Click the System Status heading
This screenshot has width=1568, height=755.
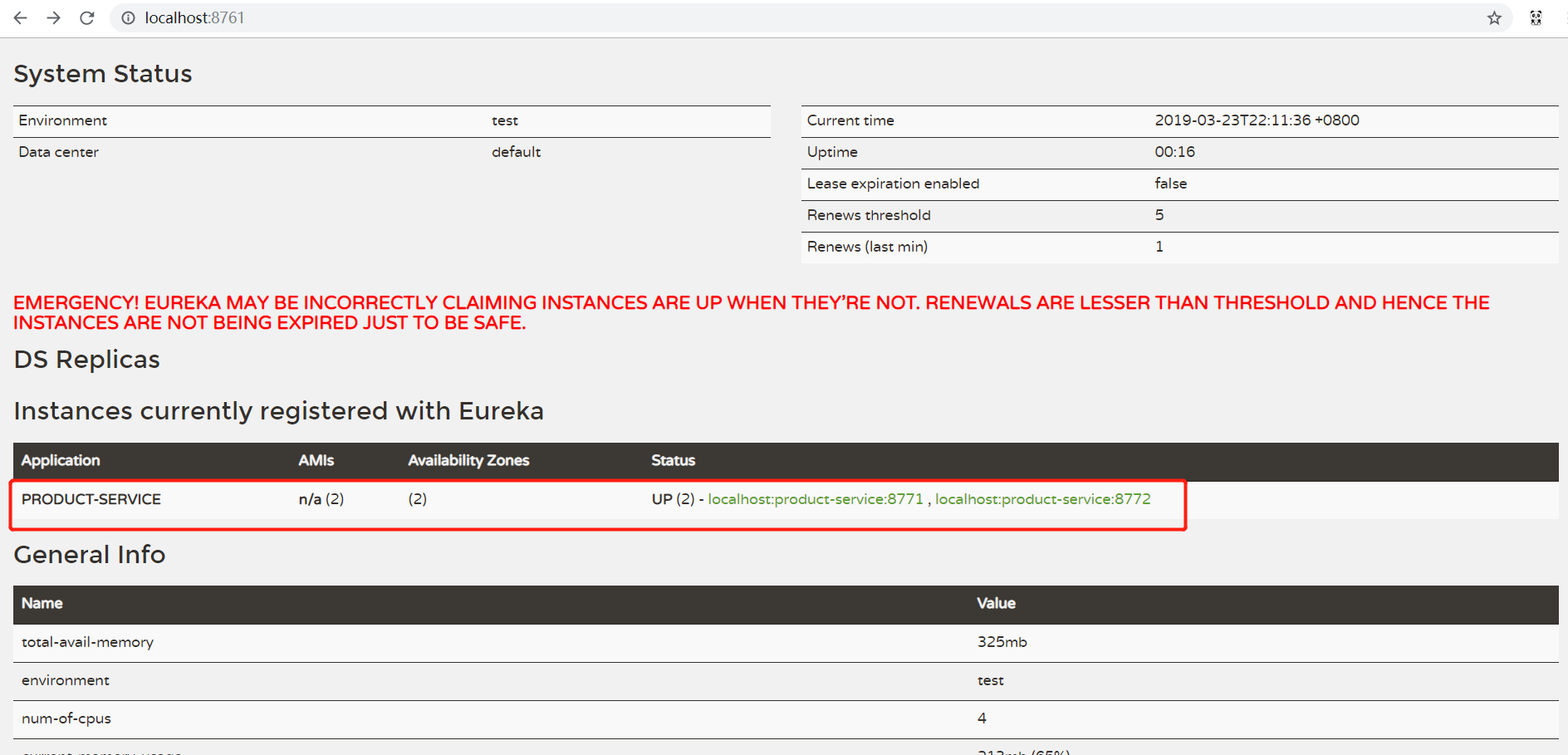103,74
